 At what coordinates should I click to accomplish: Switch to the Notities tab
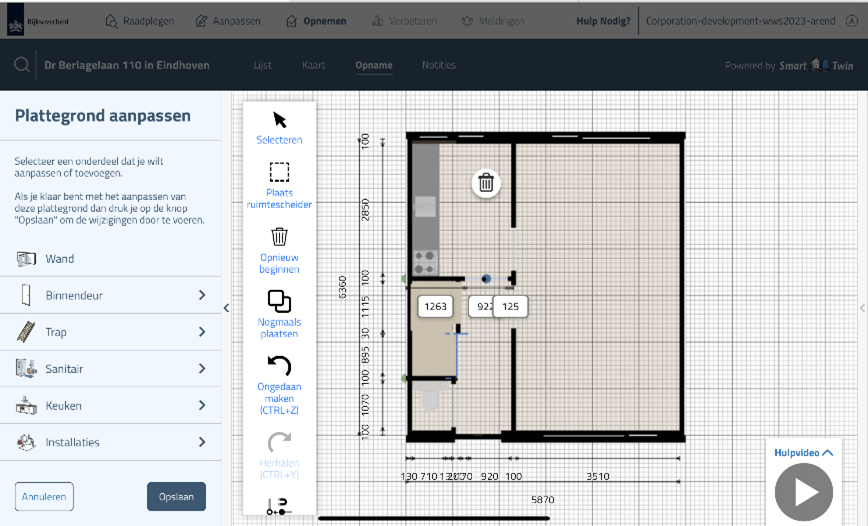pos(438,65)
